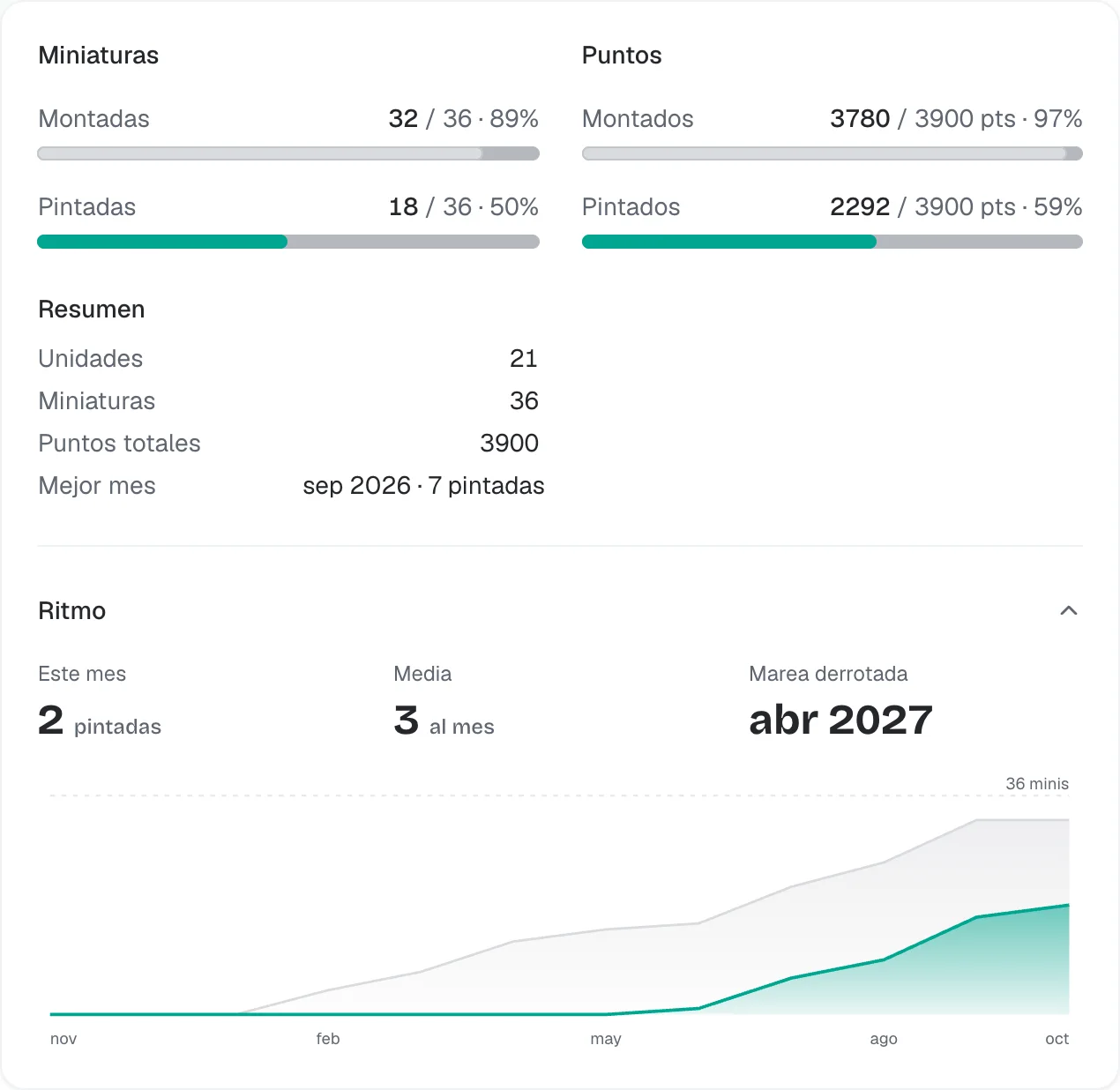Click the "feb" chart axis label
This screenshot has width=1120, height=1090.
(328, 1039)
